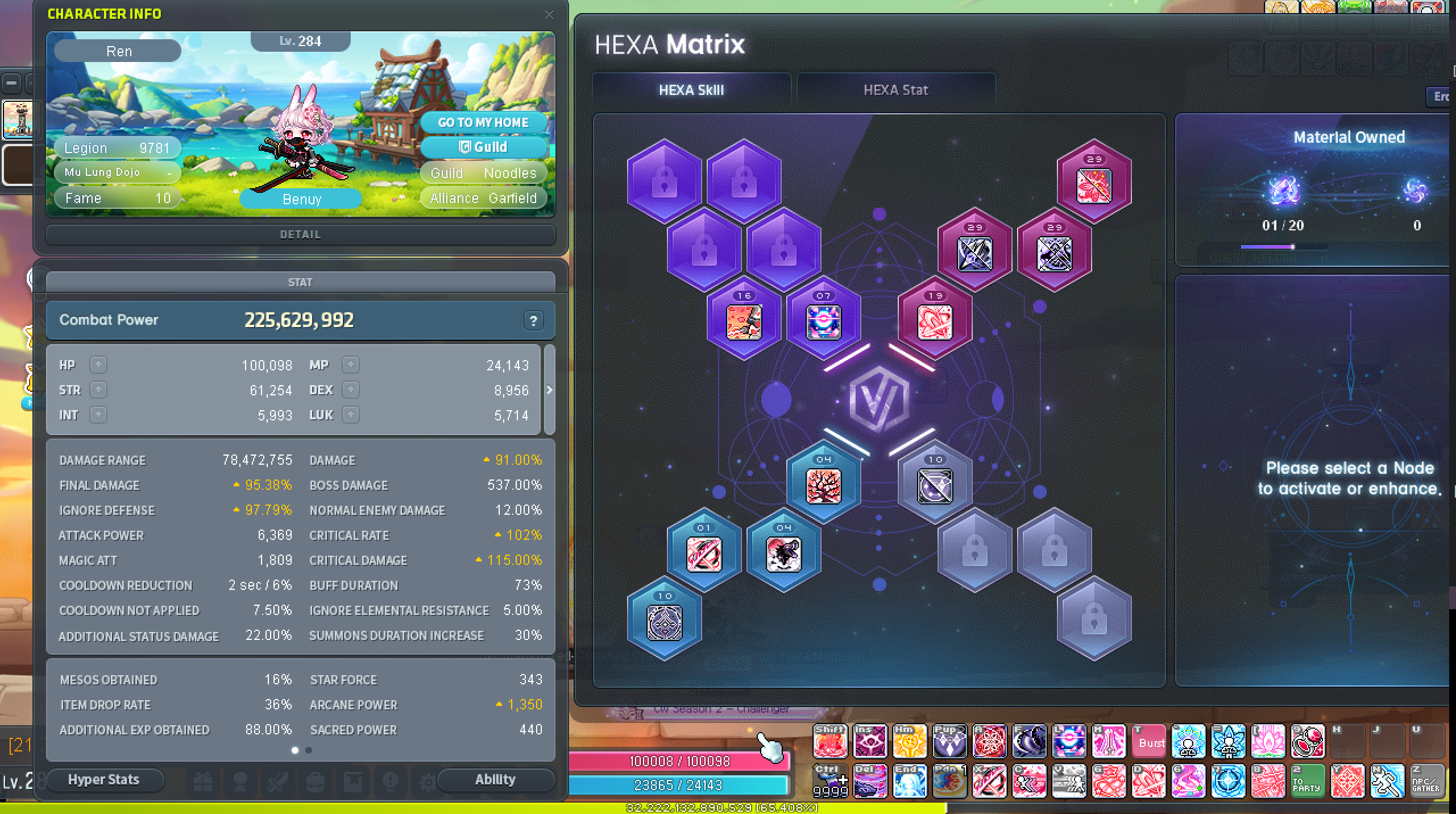Increase the STR stat with plus button
1456x814 pixels.
pos(98,390)
